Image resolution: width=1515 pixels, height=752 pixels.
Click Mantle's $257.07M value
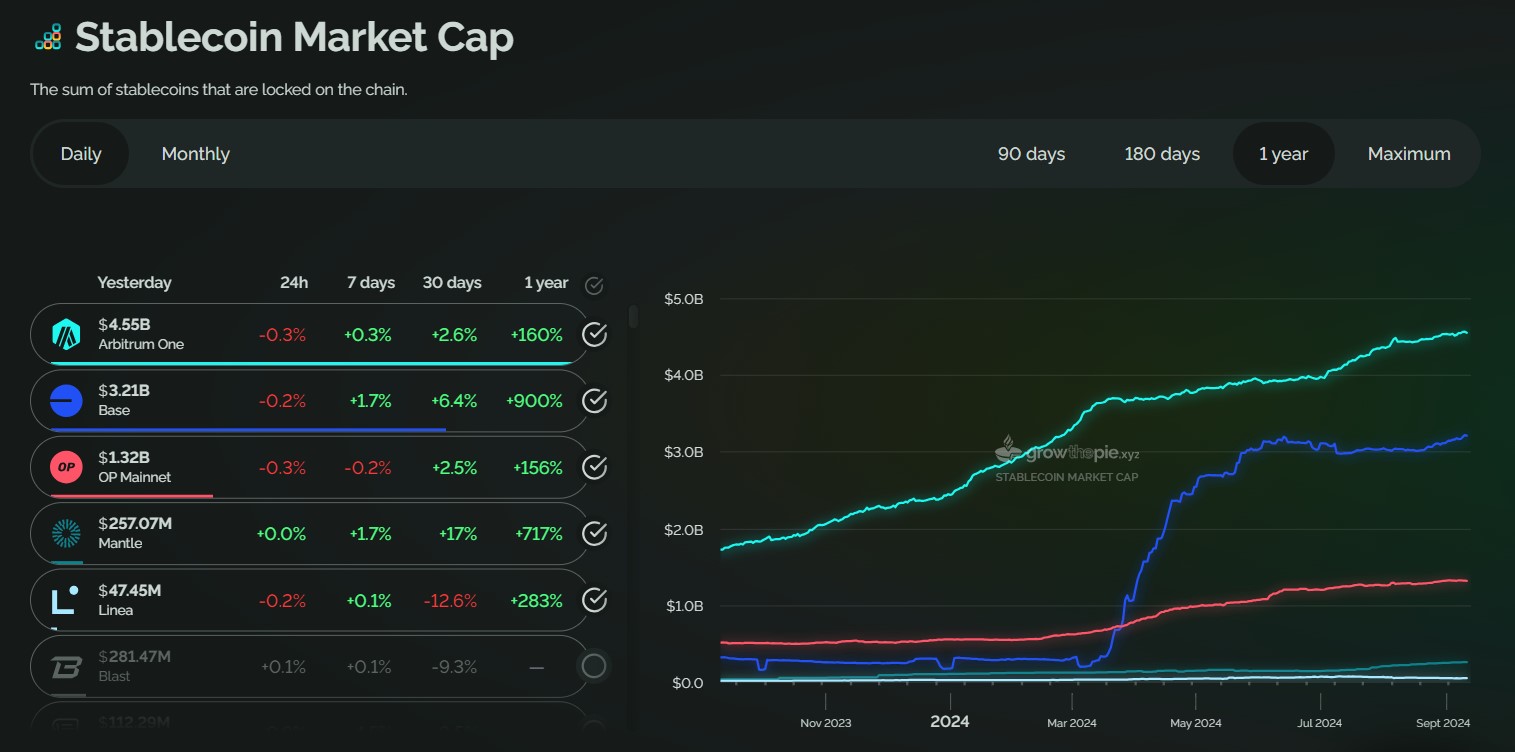(x=135, y=524)
